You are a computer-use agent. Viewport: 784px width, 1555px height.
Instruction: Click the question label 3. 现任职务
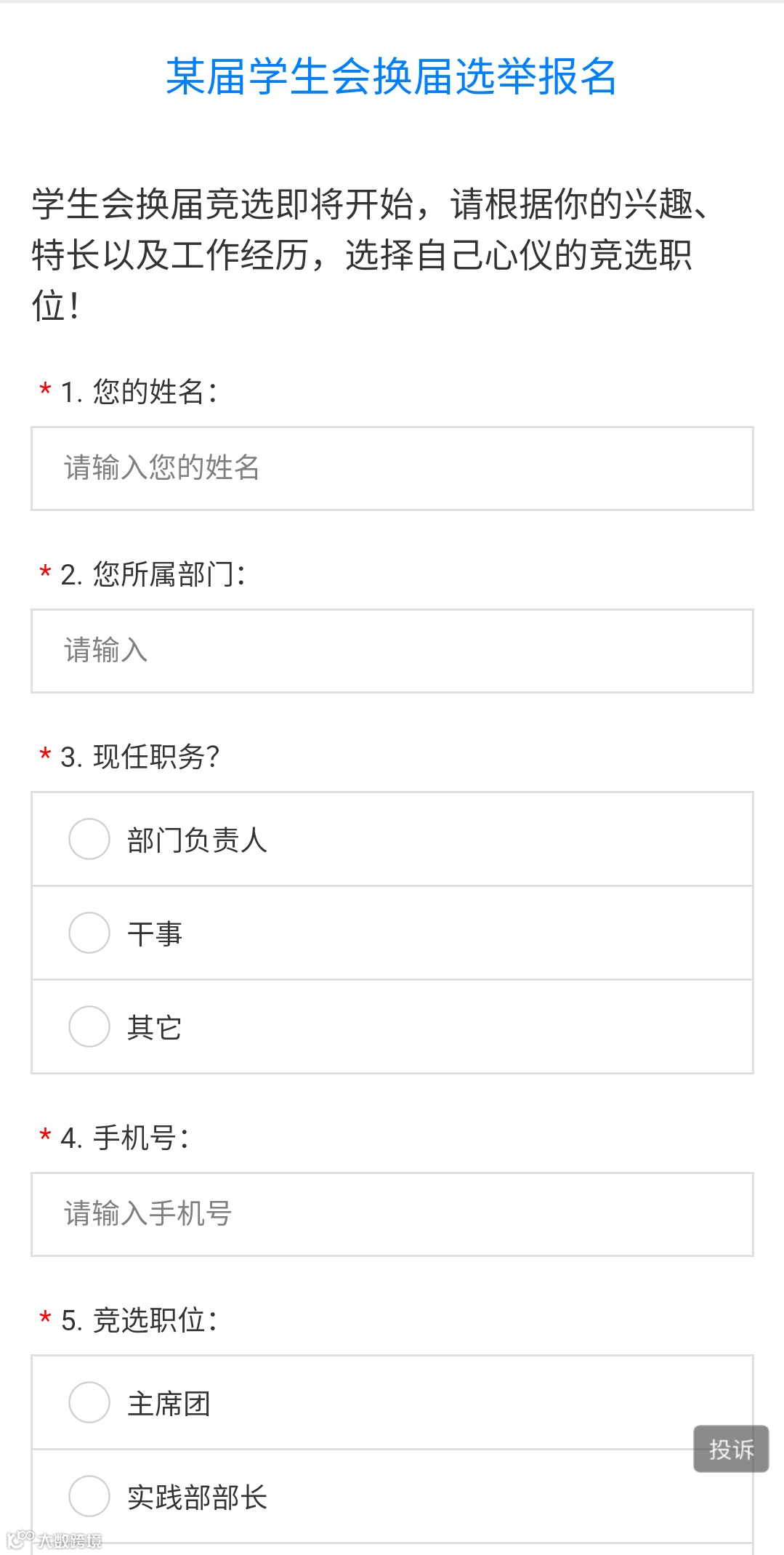pyautogui.click(x=140, y=757)
